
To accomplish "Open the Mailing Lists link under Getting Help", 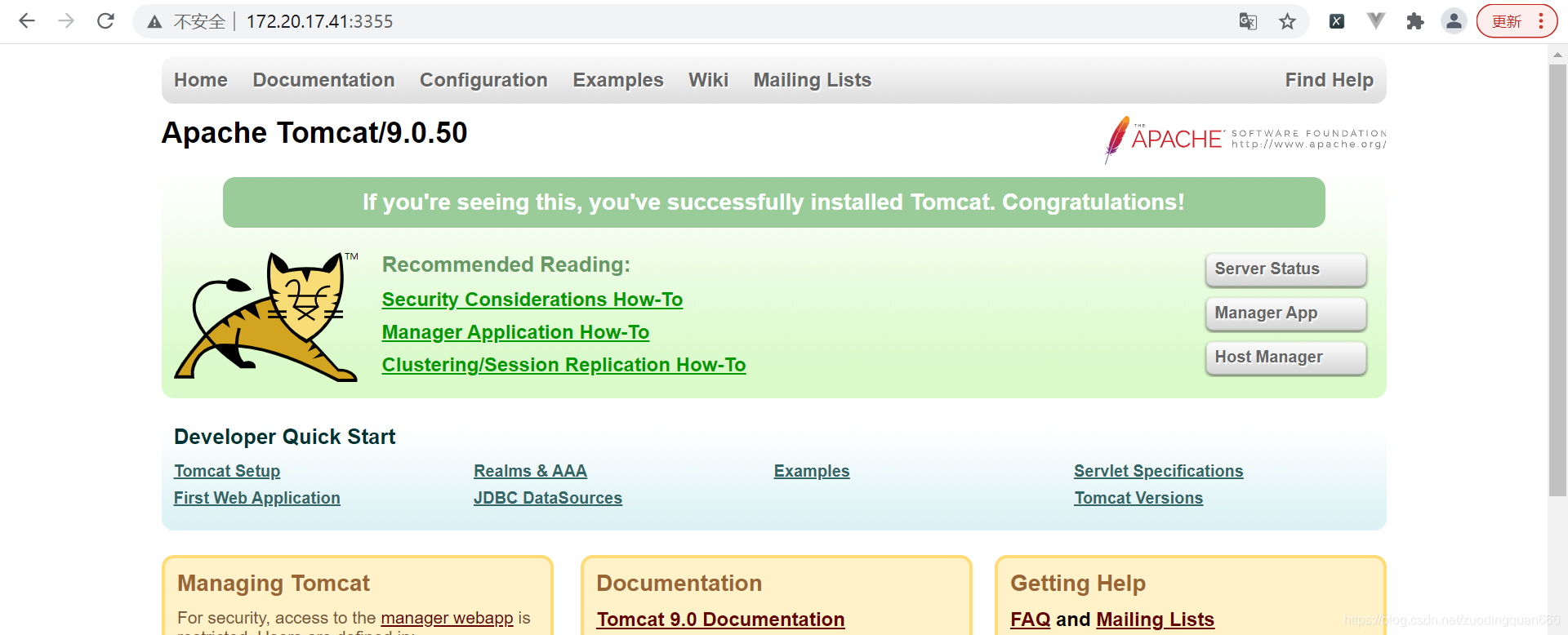I will coord(1155,619).
